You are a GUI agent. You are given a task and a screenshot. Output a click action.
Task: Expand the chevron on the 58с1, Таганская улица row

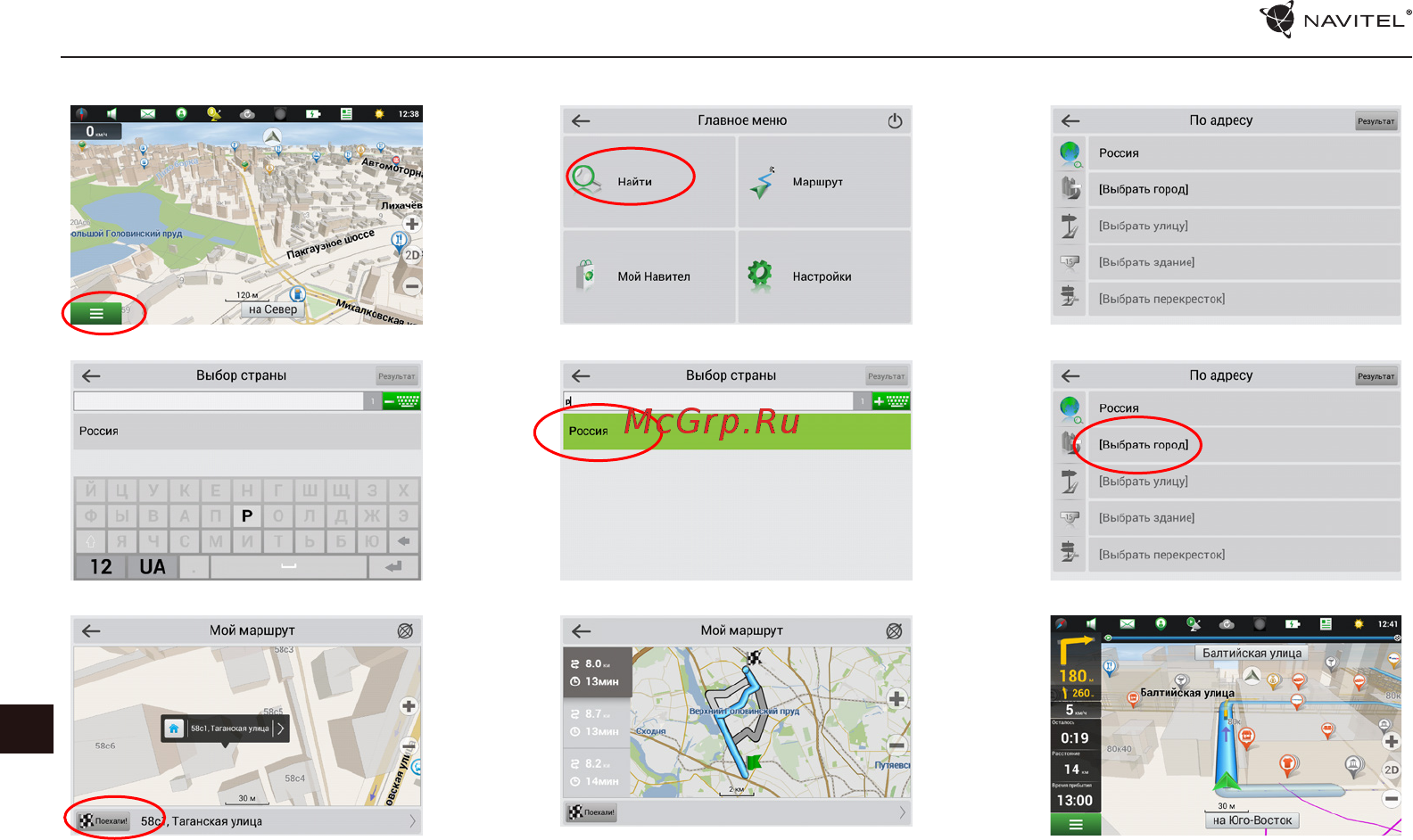click(412, 821)
